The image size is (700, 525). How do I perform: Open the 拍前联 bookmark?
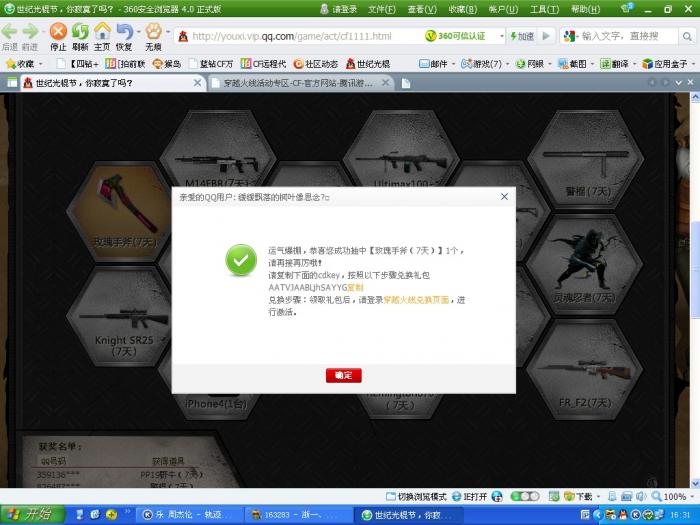pyautogui.click(x=125, y=64)
